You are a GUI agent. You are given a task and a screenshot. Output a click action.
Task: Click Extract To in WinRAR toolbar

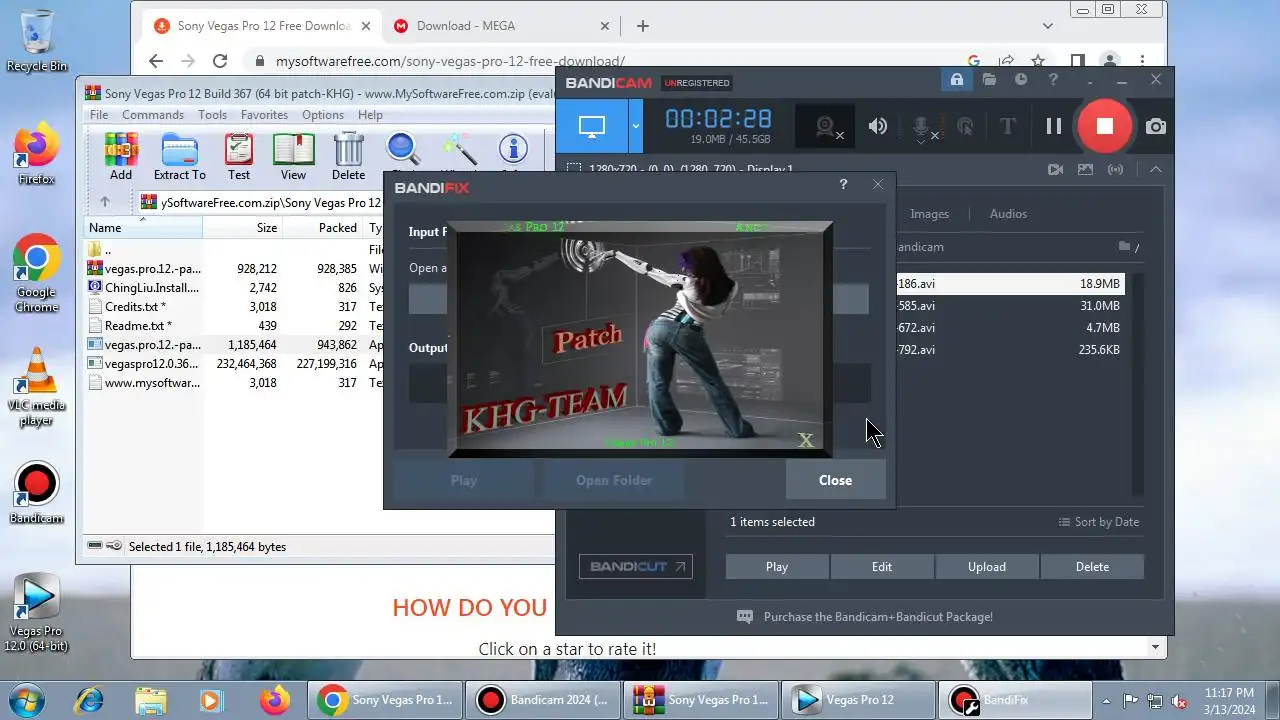tap(179, 157)
